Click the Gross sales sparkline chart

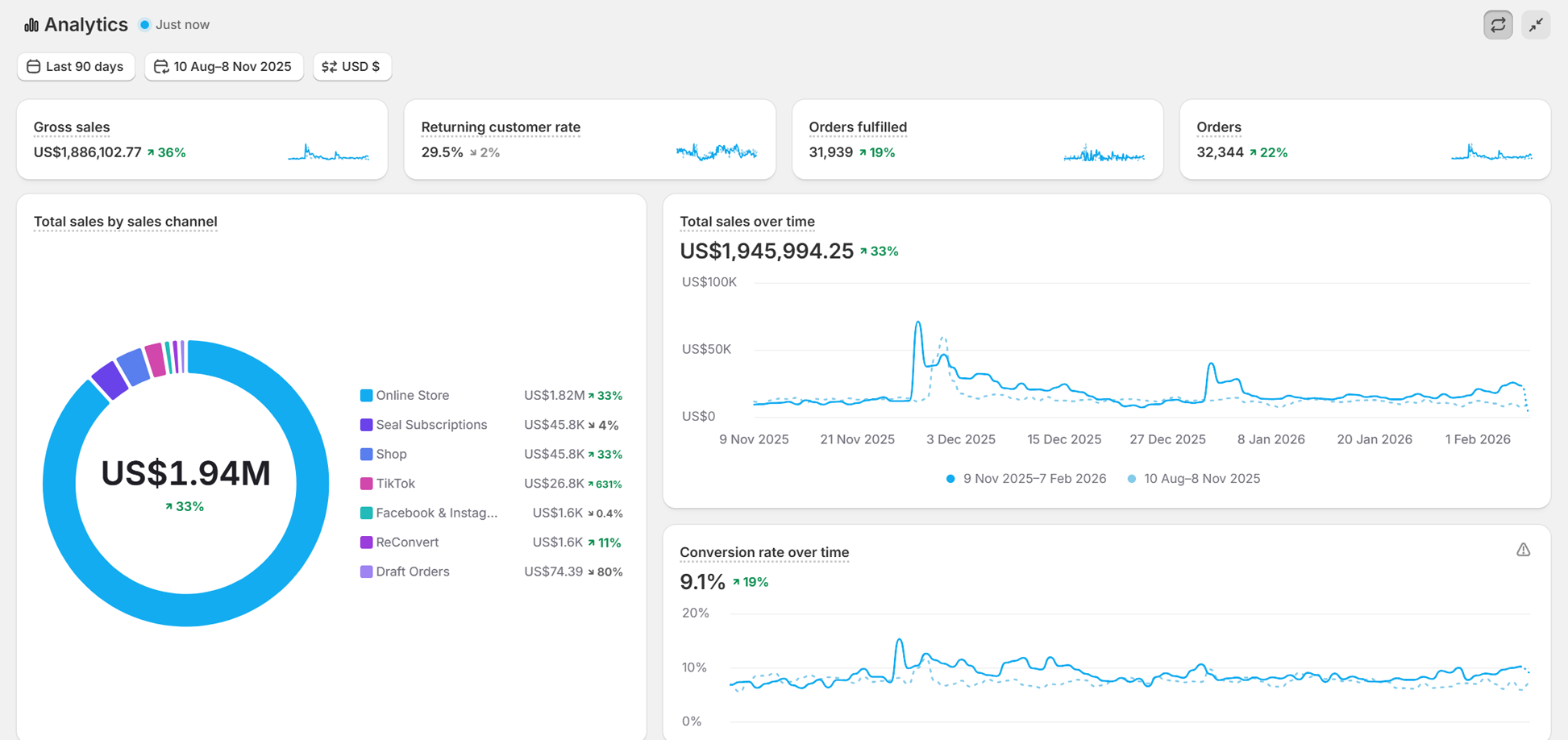tap(328, 152)
